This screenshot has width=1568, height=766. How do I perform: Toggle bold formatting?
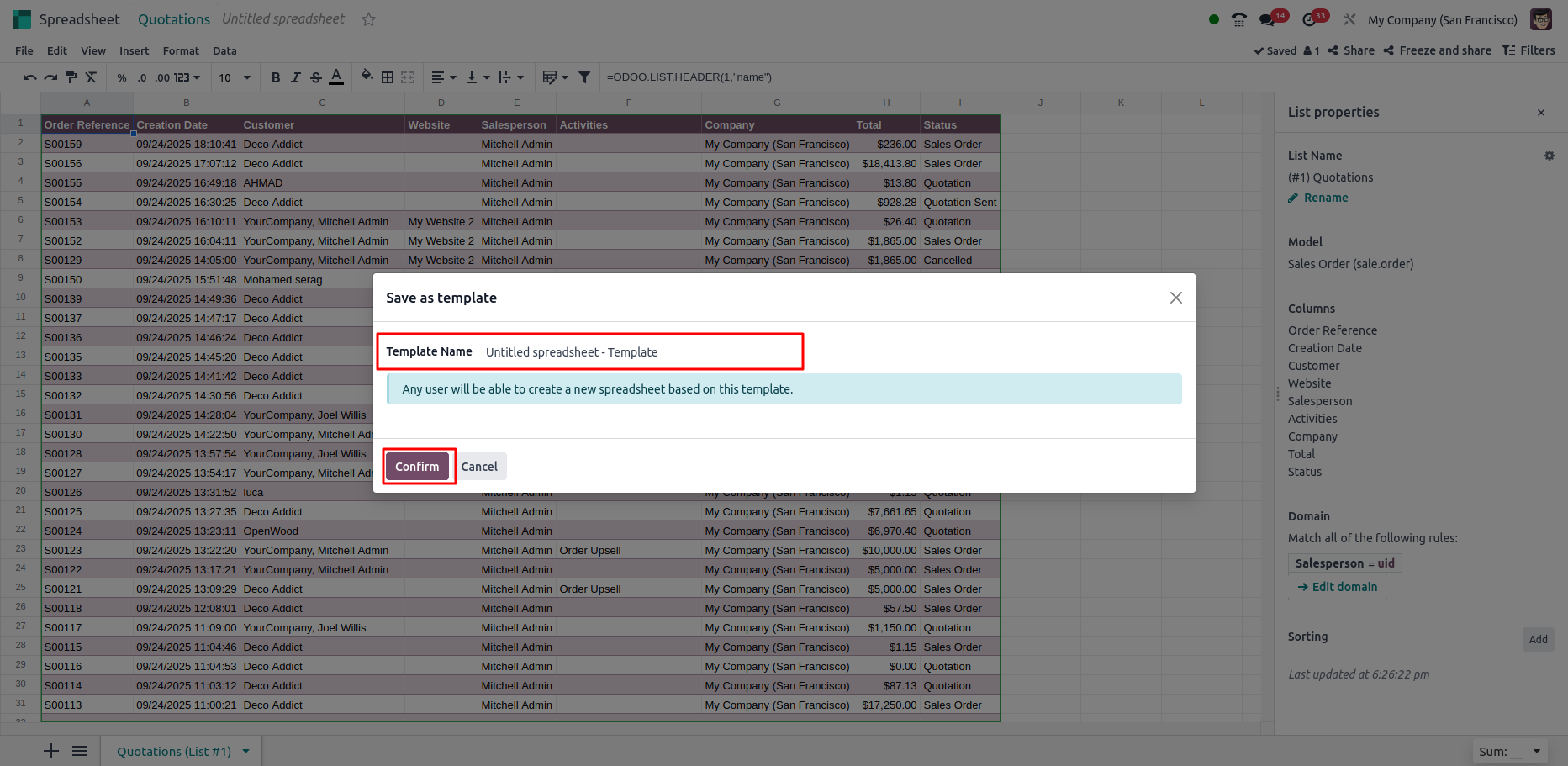[x=276, y=77]
